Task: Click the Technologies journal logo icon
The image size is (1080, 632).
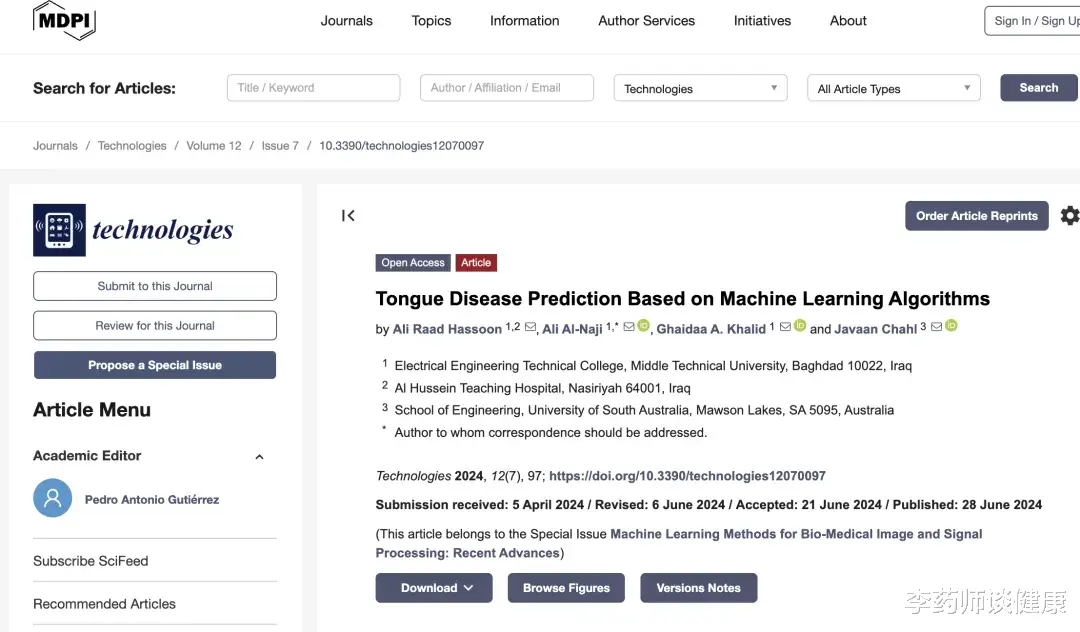Action: click(x=59, y=230)
